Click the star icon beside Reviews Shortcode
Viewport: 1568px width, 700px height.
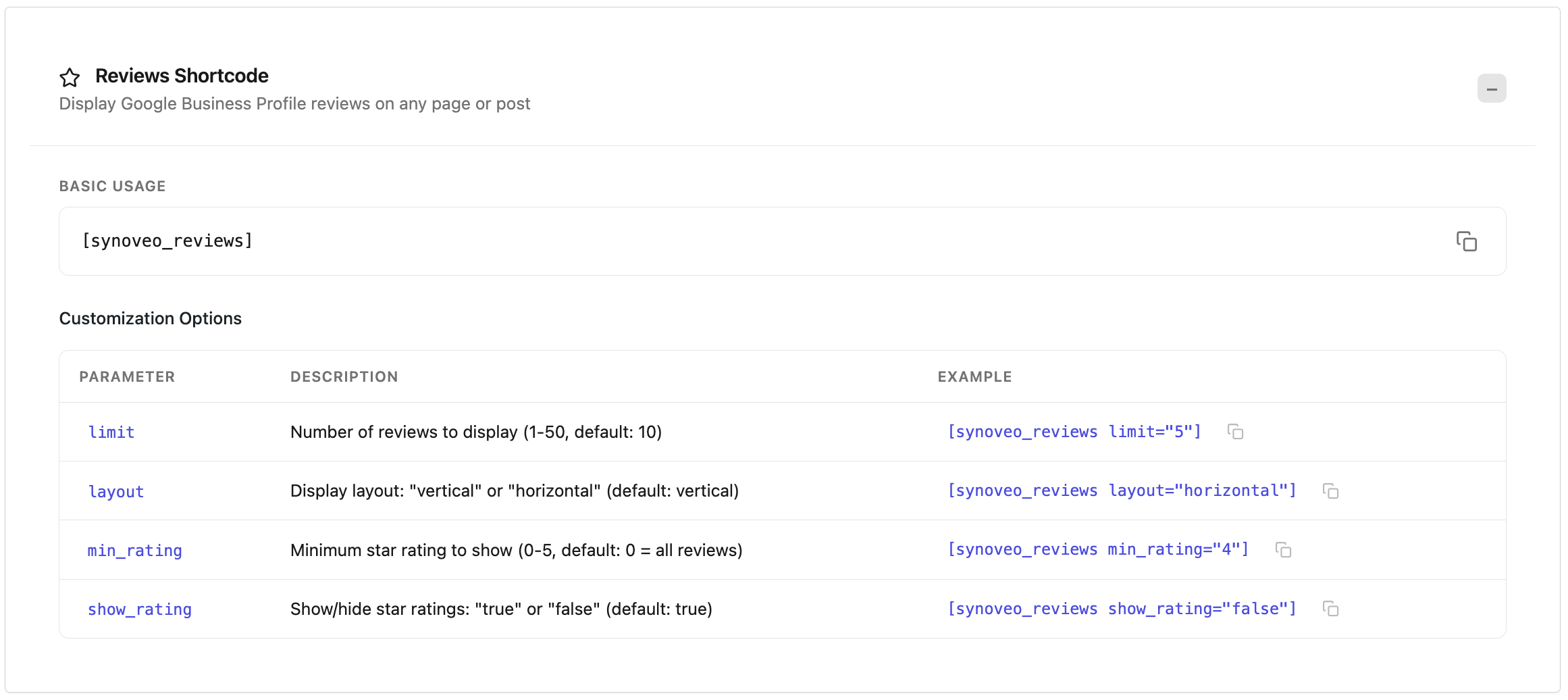70,78
